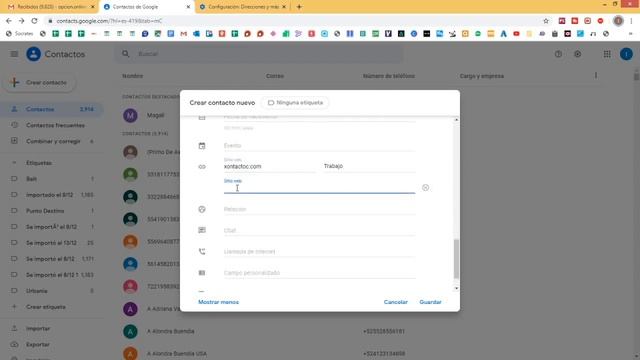This screenshot has width=640, height=360.
Task: Click the website link icon in dialog
Action: 202,167
